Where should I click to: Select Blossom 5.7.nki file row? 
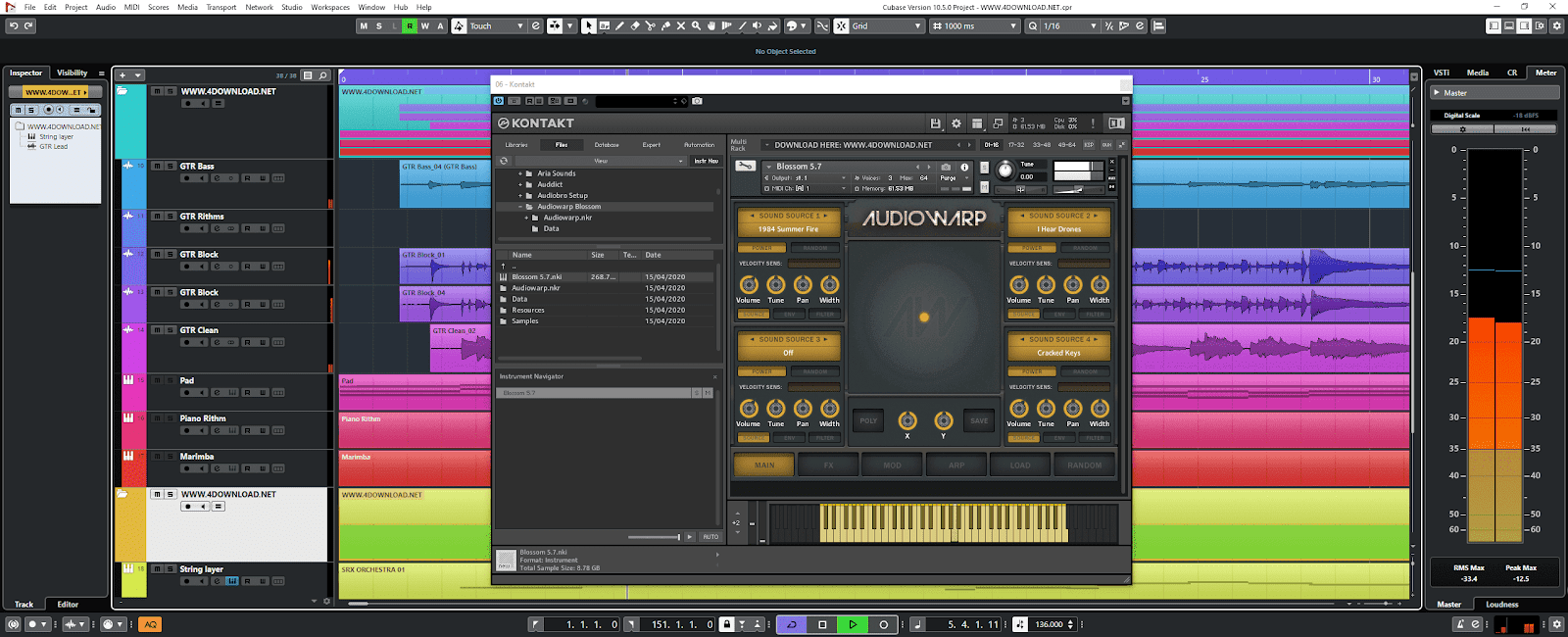608,277
